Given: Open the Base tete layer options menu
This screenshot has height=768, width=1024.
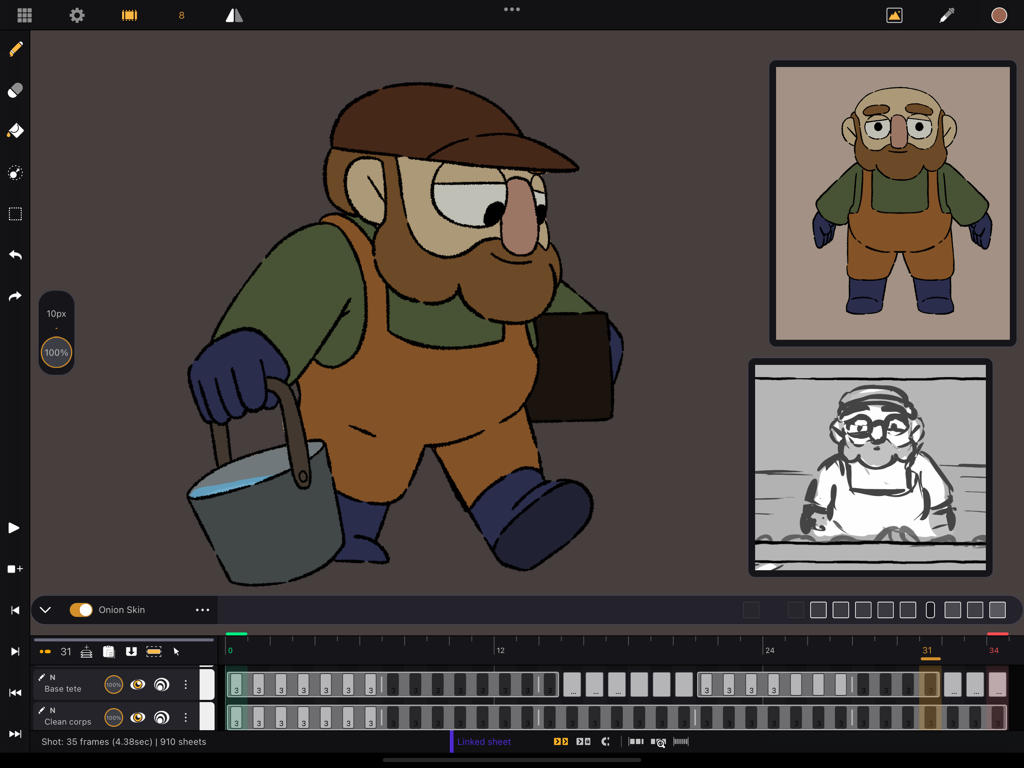Looking at the screenshot, I should pos(185,685).
